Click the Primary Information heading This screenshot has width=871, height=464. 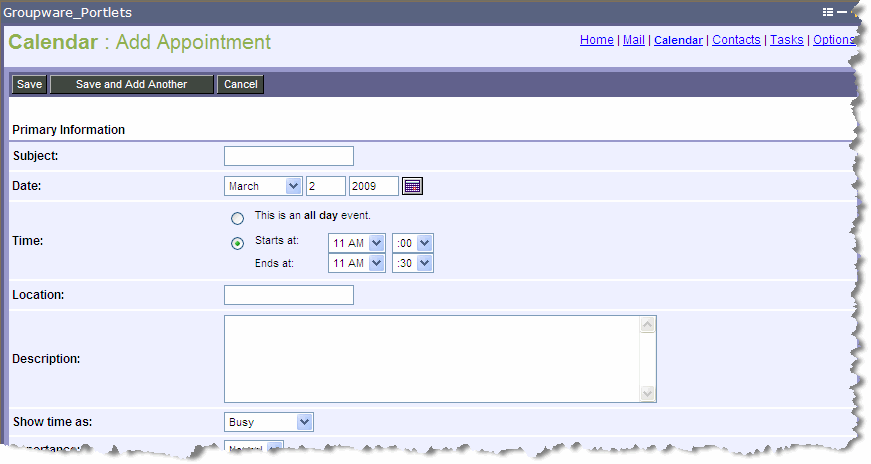[x=69, y=129]
